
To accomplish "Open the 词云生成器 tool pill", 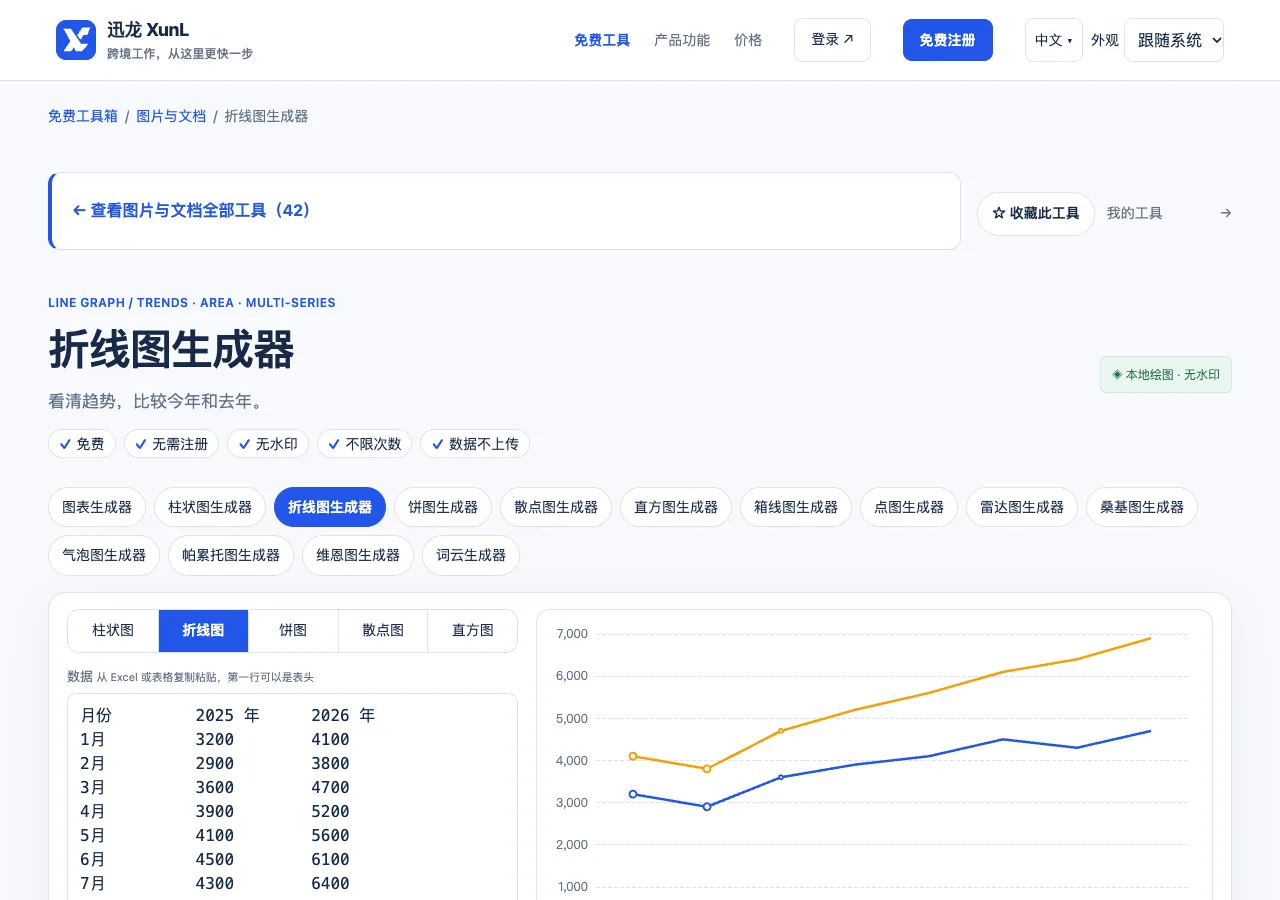I will pyautogui.click(x=471, y=555).
